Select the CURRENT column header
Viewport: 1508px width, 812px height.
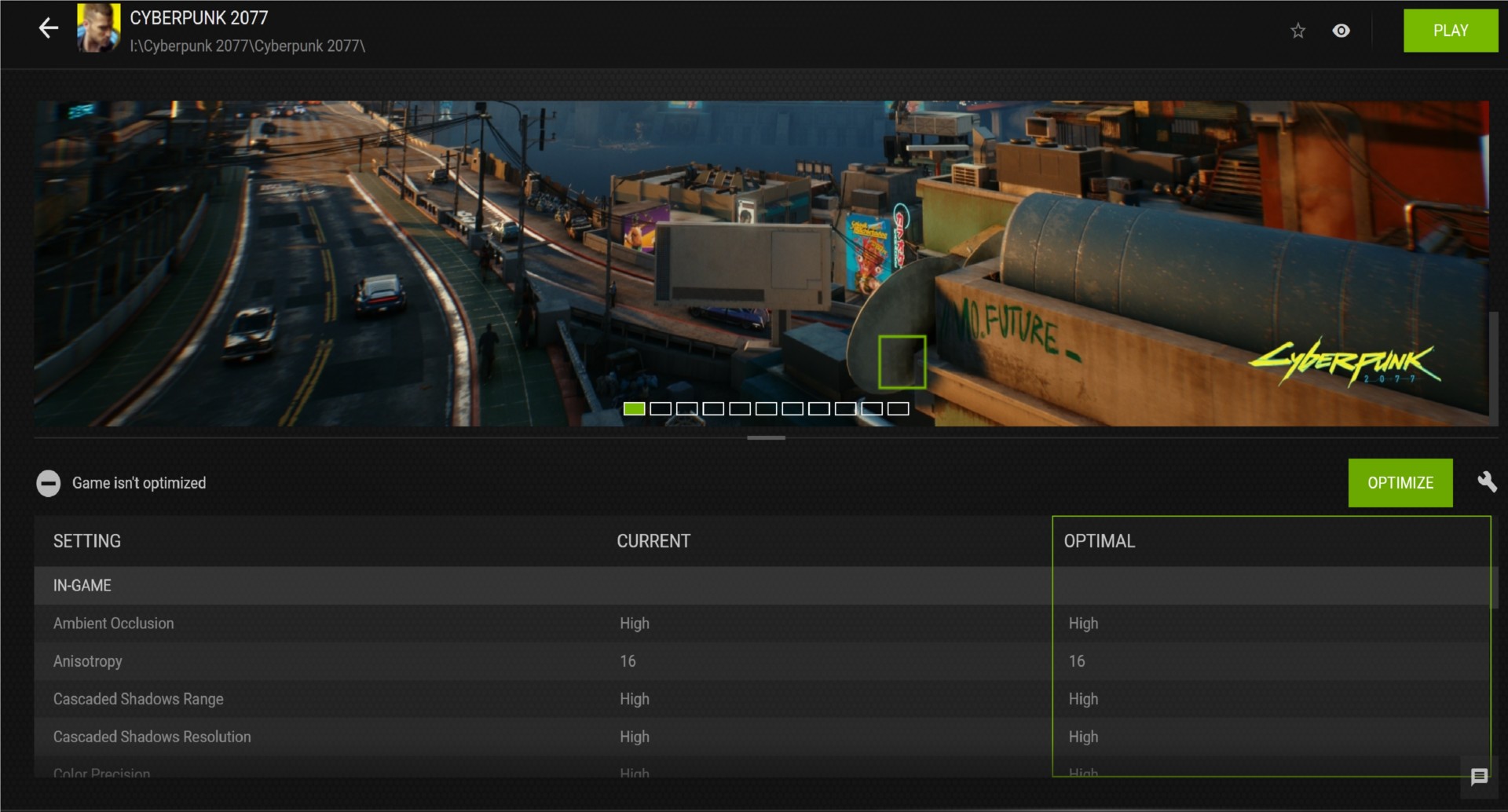(653, 541)
